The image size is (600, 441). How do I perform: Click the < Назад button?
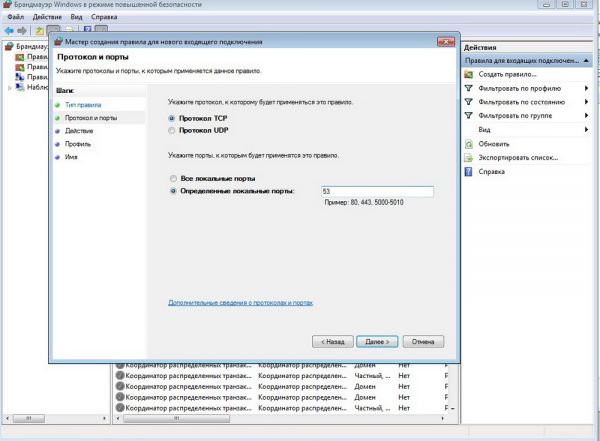(x=333, y=342)
